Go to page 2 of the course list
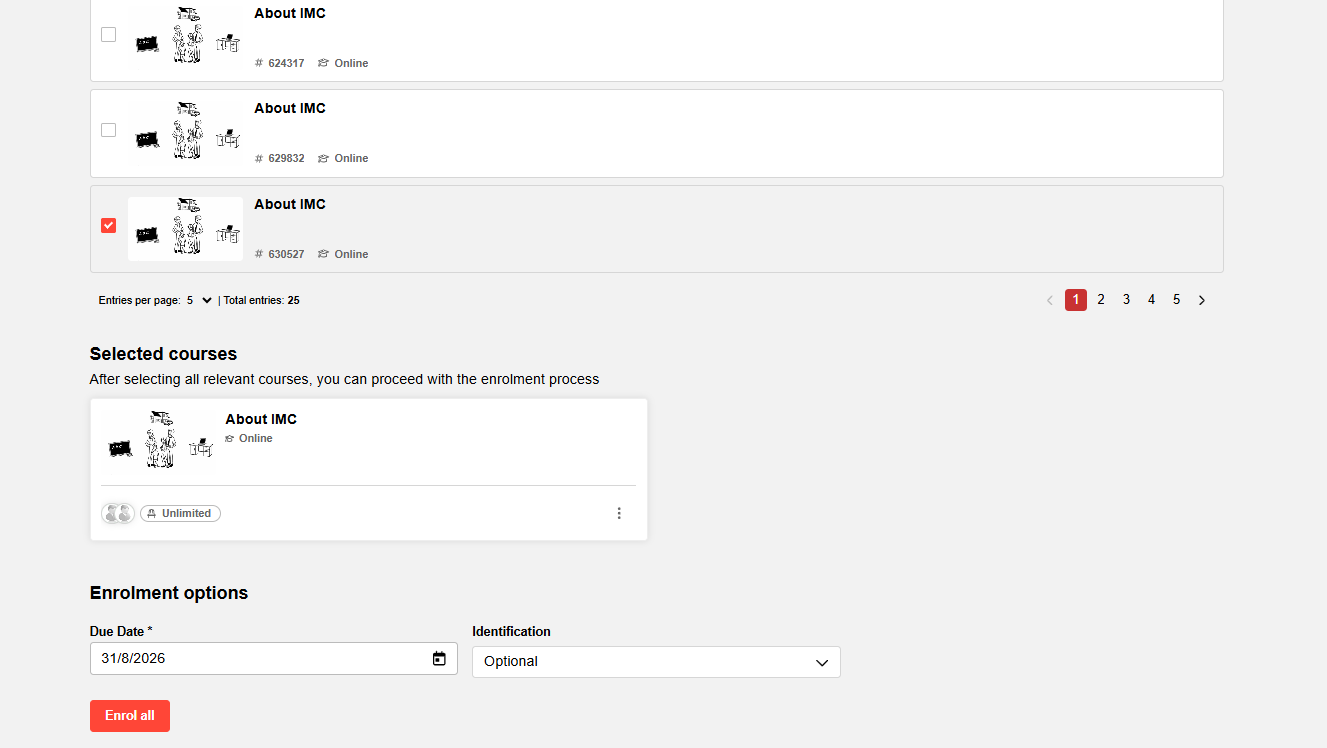This screenshot has width=1327, height=748. pyautogui.click(x=1101, y=300)
